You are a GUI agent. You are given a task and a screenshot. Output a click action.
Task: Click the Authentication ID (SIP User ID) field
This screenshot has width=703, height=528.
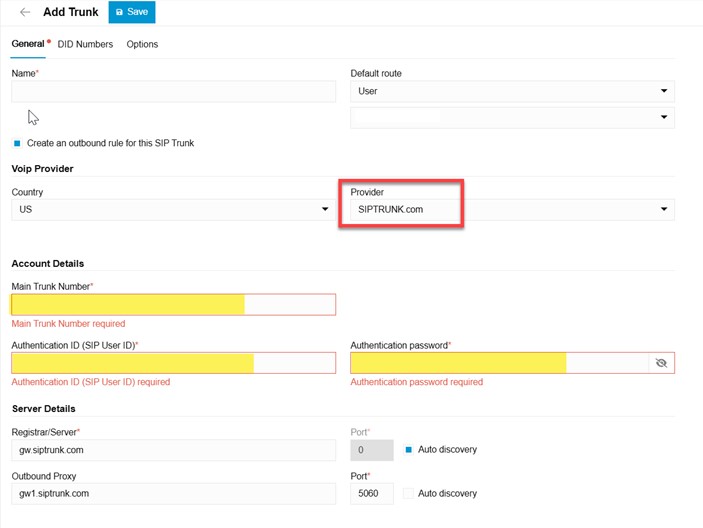pyautogui.click(x=174, y=363)
